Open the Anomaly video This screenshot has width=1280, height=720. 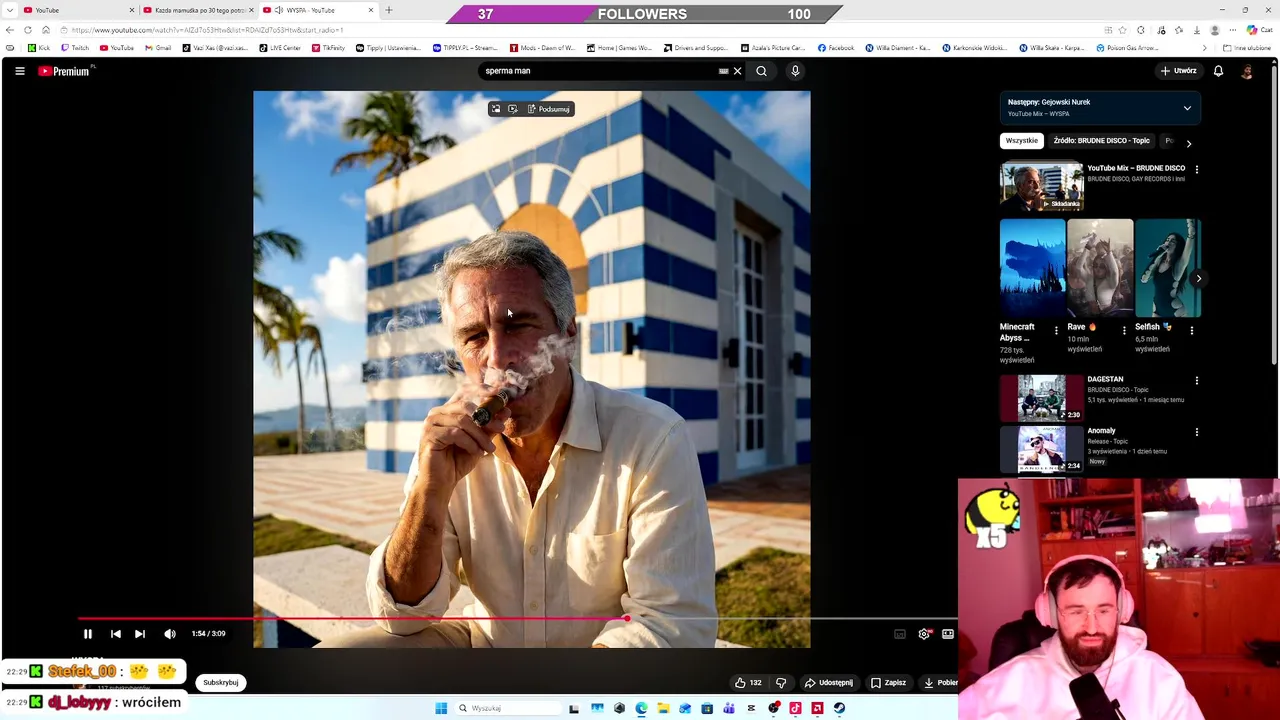point(1041,450)
